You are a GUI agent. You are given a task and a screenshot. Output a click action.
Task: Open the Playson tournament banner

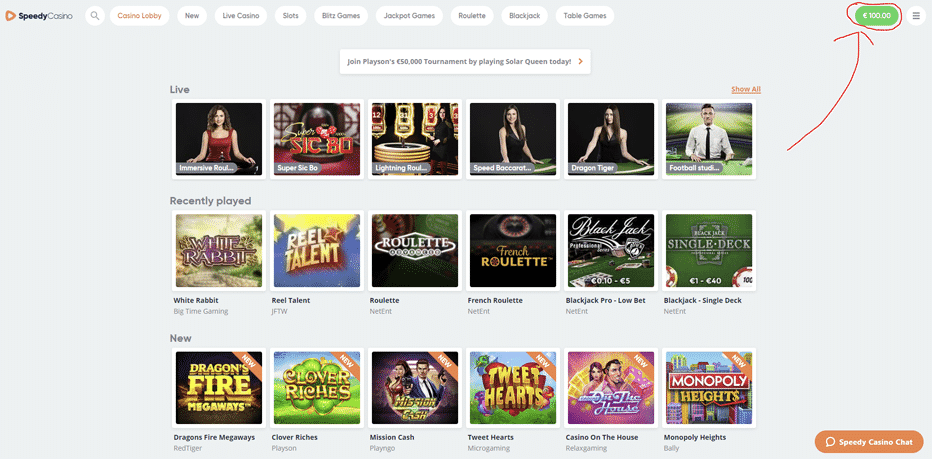pyautogui.click(x=465, y=61)
